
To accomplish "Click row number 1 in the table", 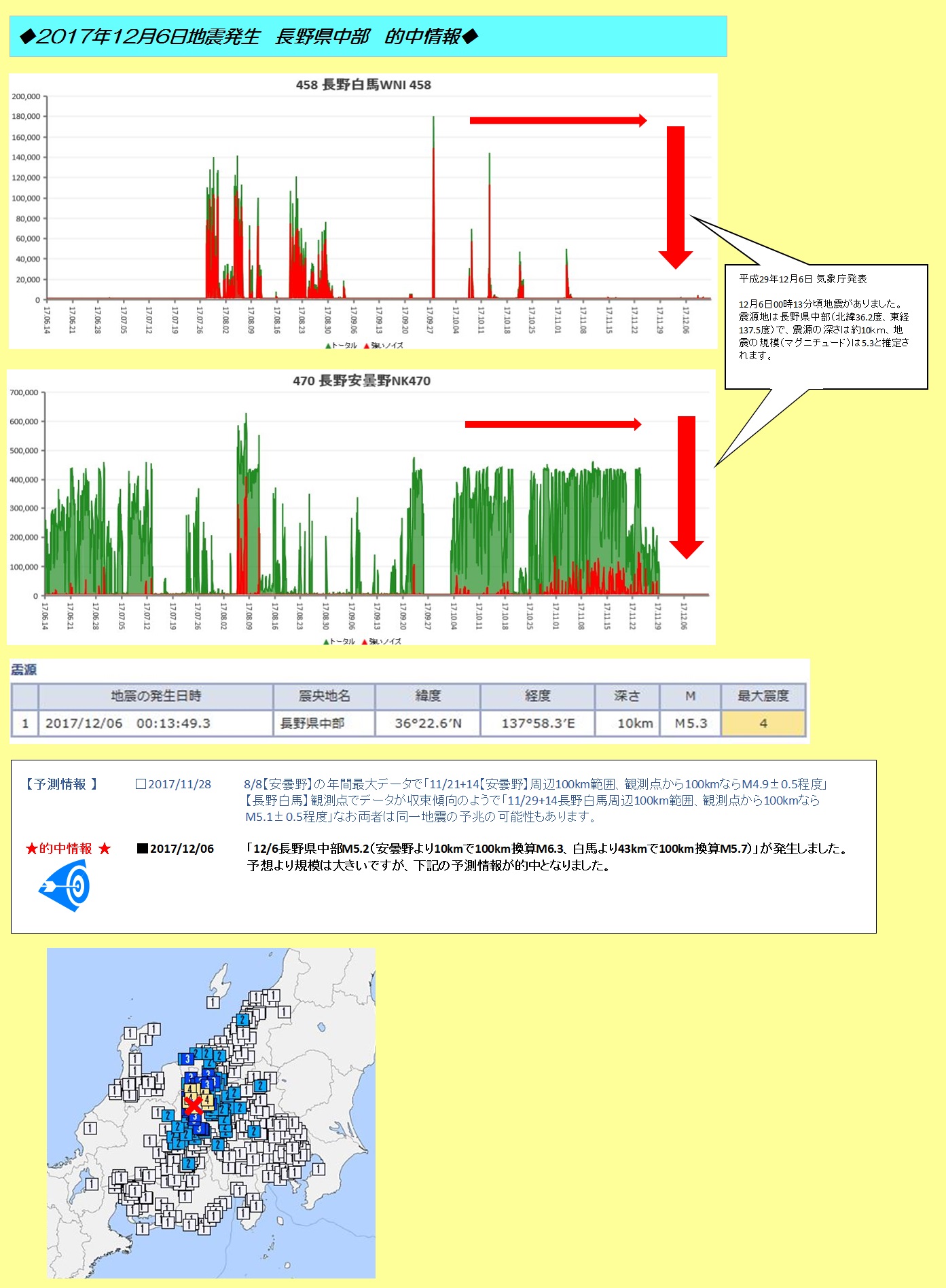I will [x=25, y=723].
